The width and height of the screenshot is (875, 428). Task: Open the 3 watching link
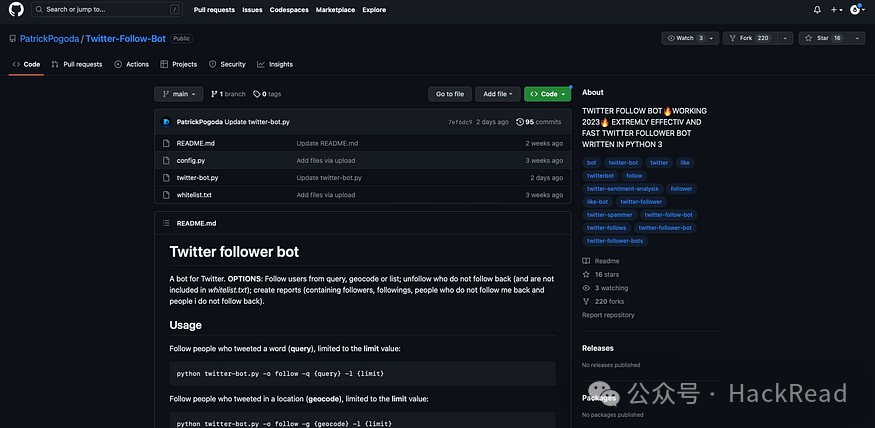point(605,288)
